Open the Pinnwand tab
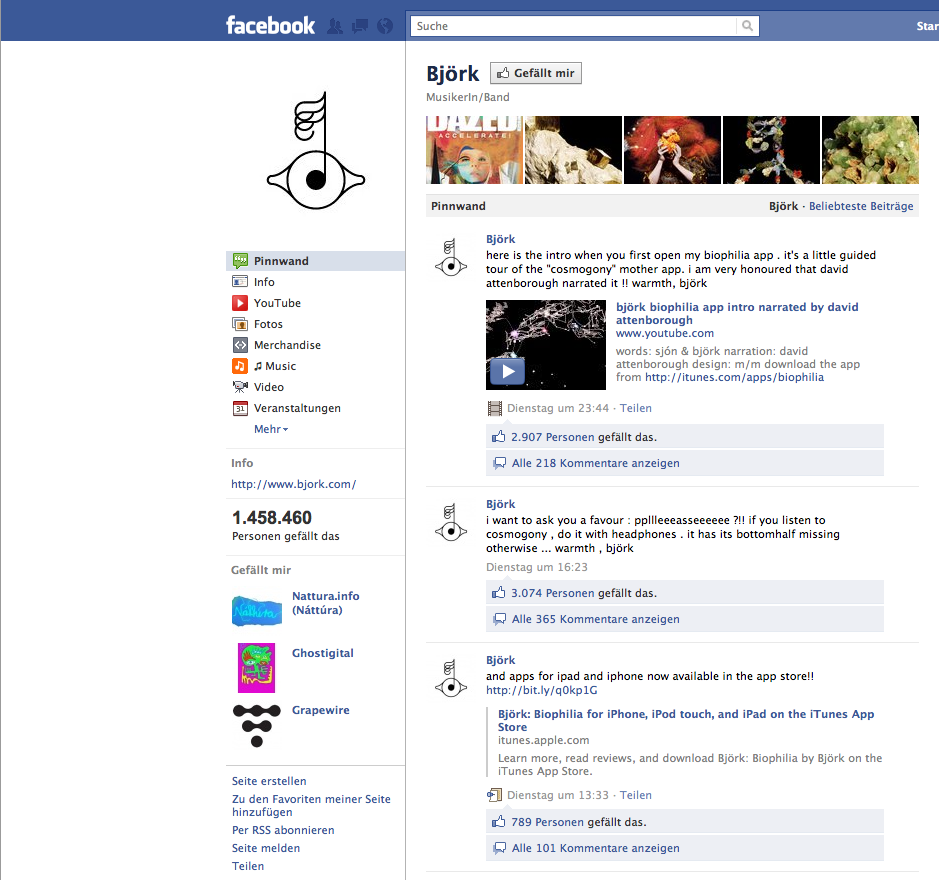 point(315,261)
